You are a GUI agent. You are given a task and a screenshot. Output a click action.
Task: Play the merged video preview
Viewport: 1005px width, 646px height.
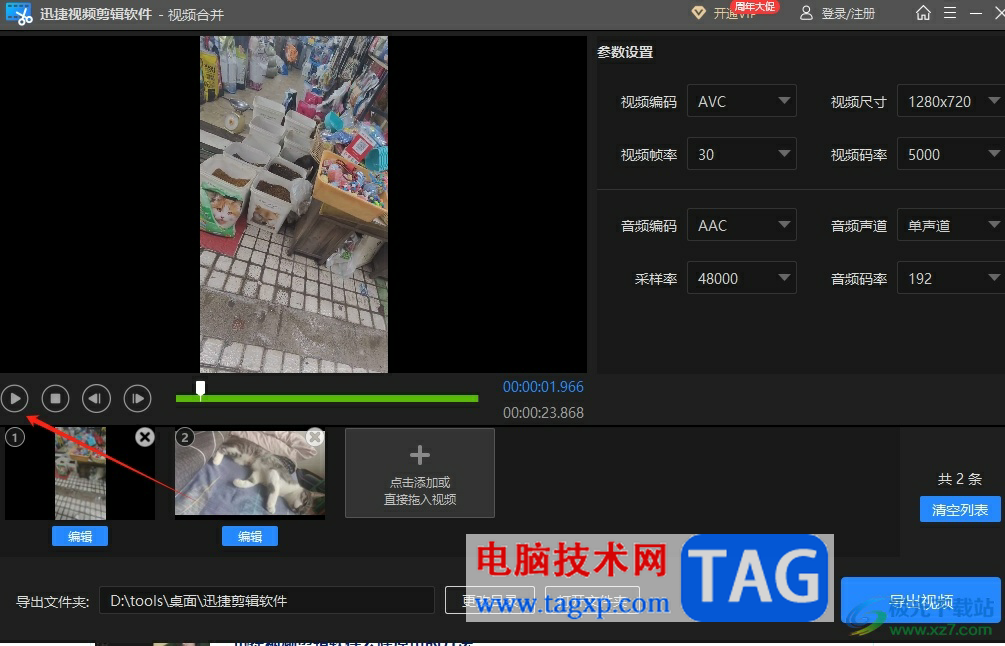[15, 399]
